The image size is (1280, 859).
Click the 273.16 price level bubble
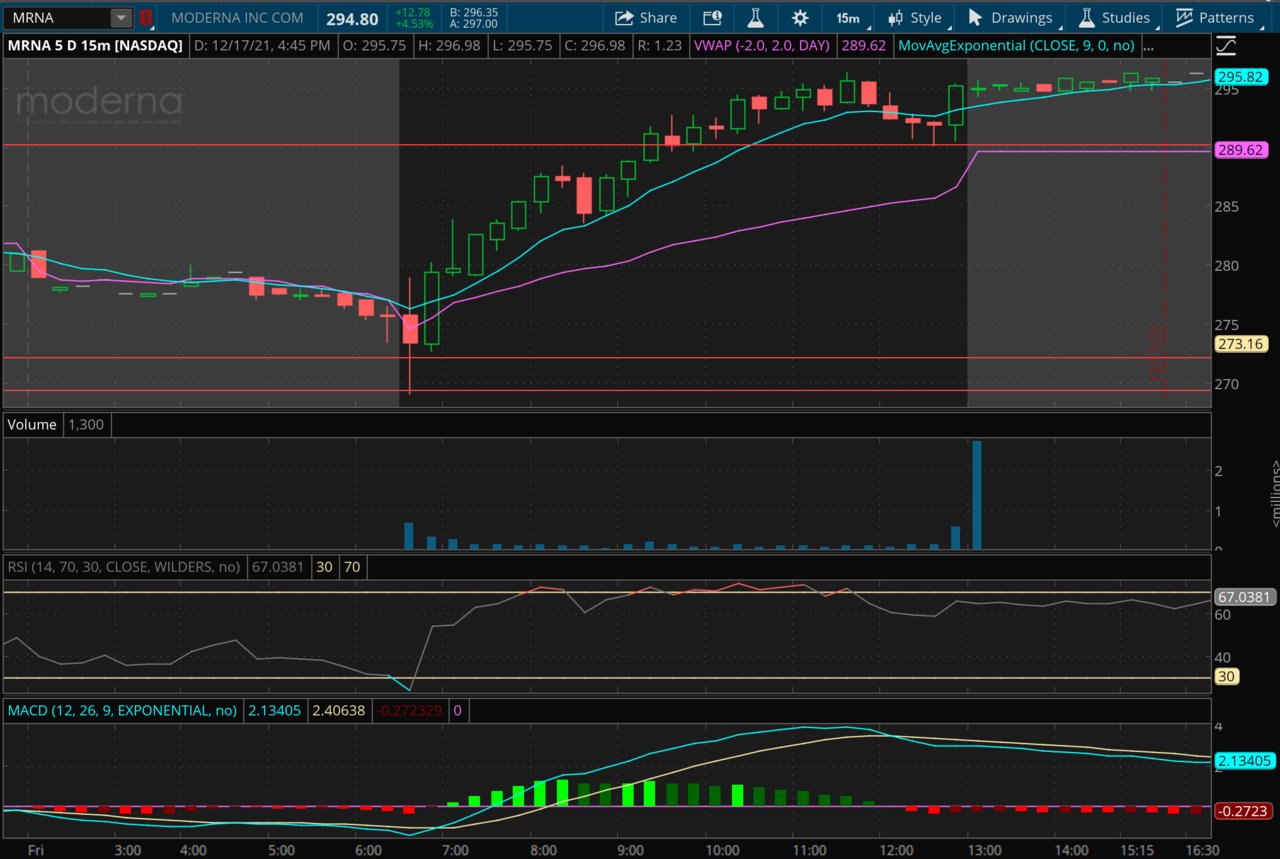coord(1240,344)
